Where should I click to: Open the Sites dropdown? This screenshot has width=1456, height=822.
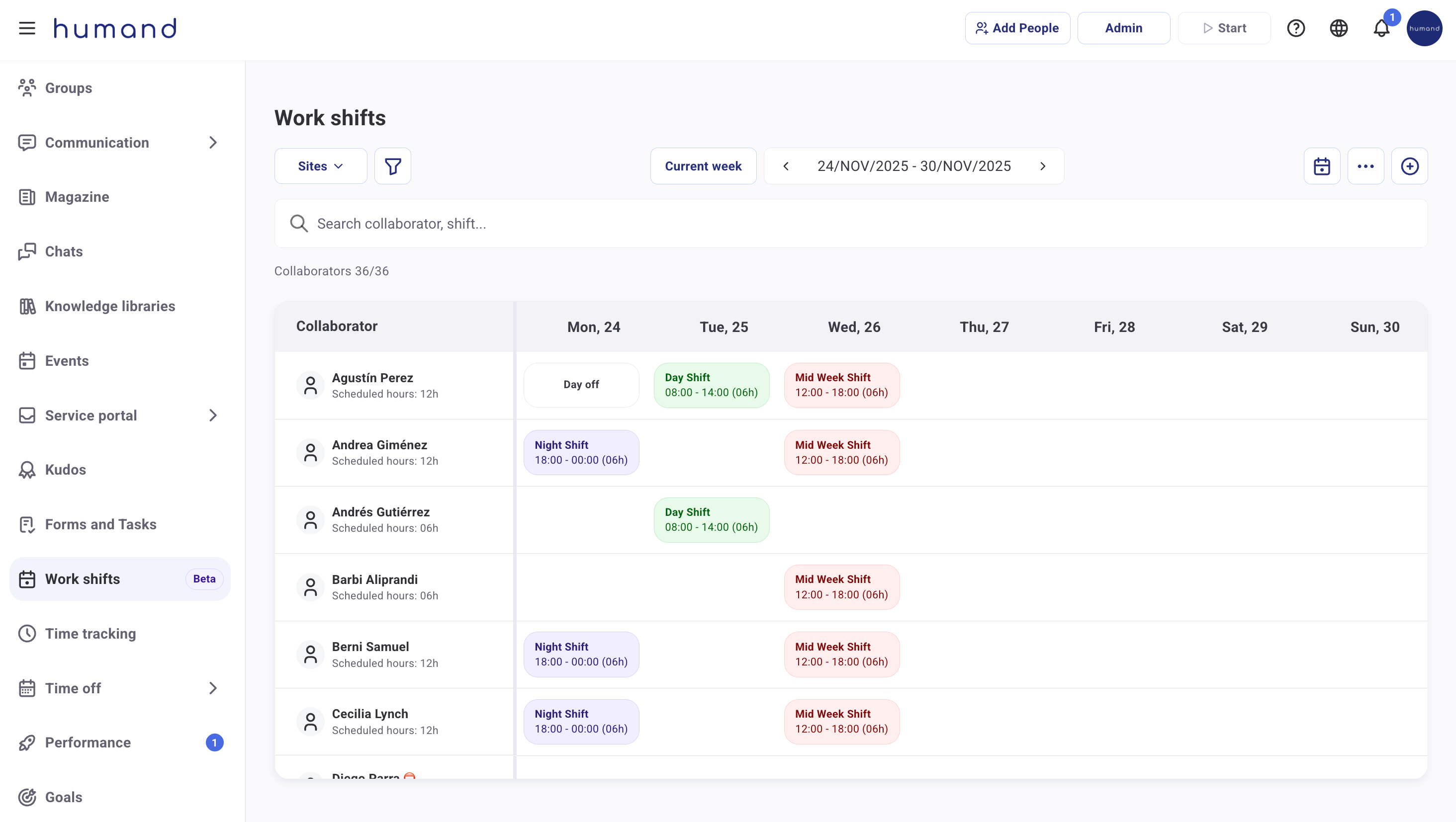coord(320,166)
